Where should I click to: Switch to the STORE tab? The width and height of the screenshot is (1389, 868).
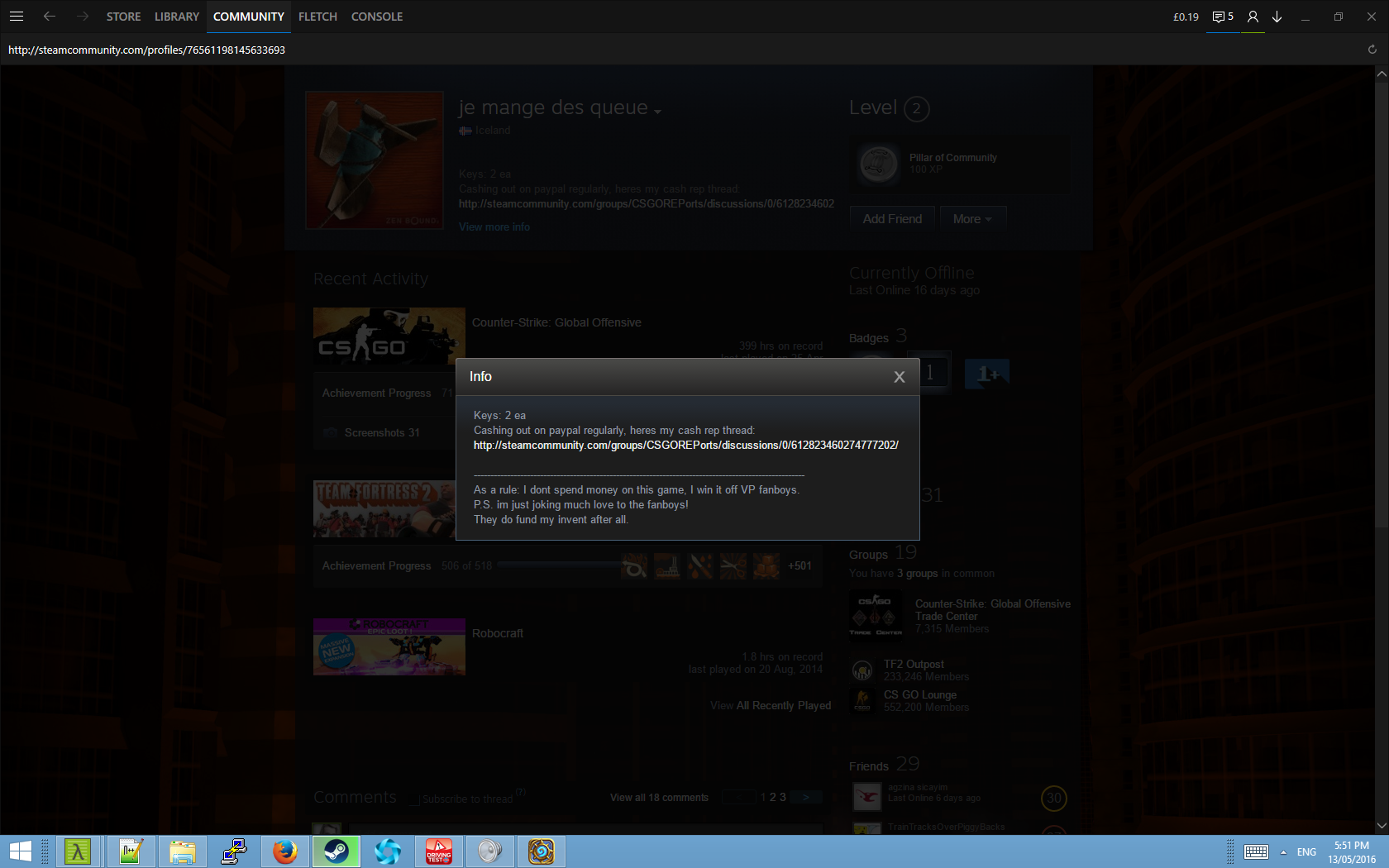click(123, 17)
